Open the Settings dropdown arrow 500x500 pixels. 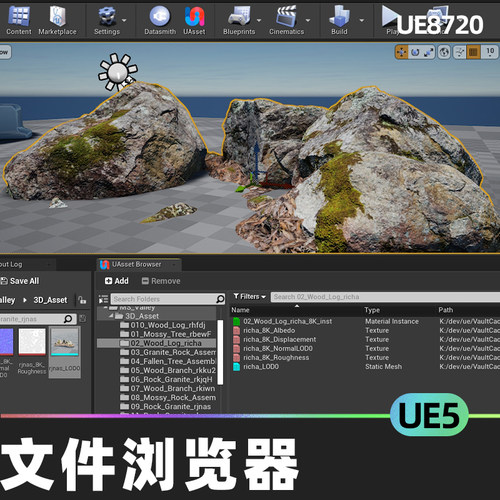124,20
